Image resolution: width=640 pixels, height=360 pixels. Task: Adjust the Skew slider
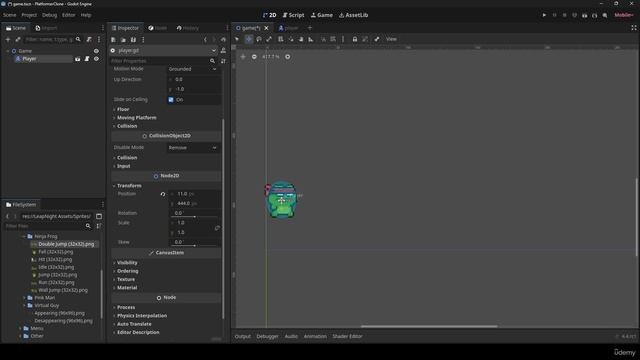tap(195, 246)
